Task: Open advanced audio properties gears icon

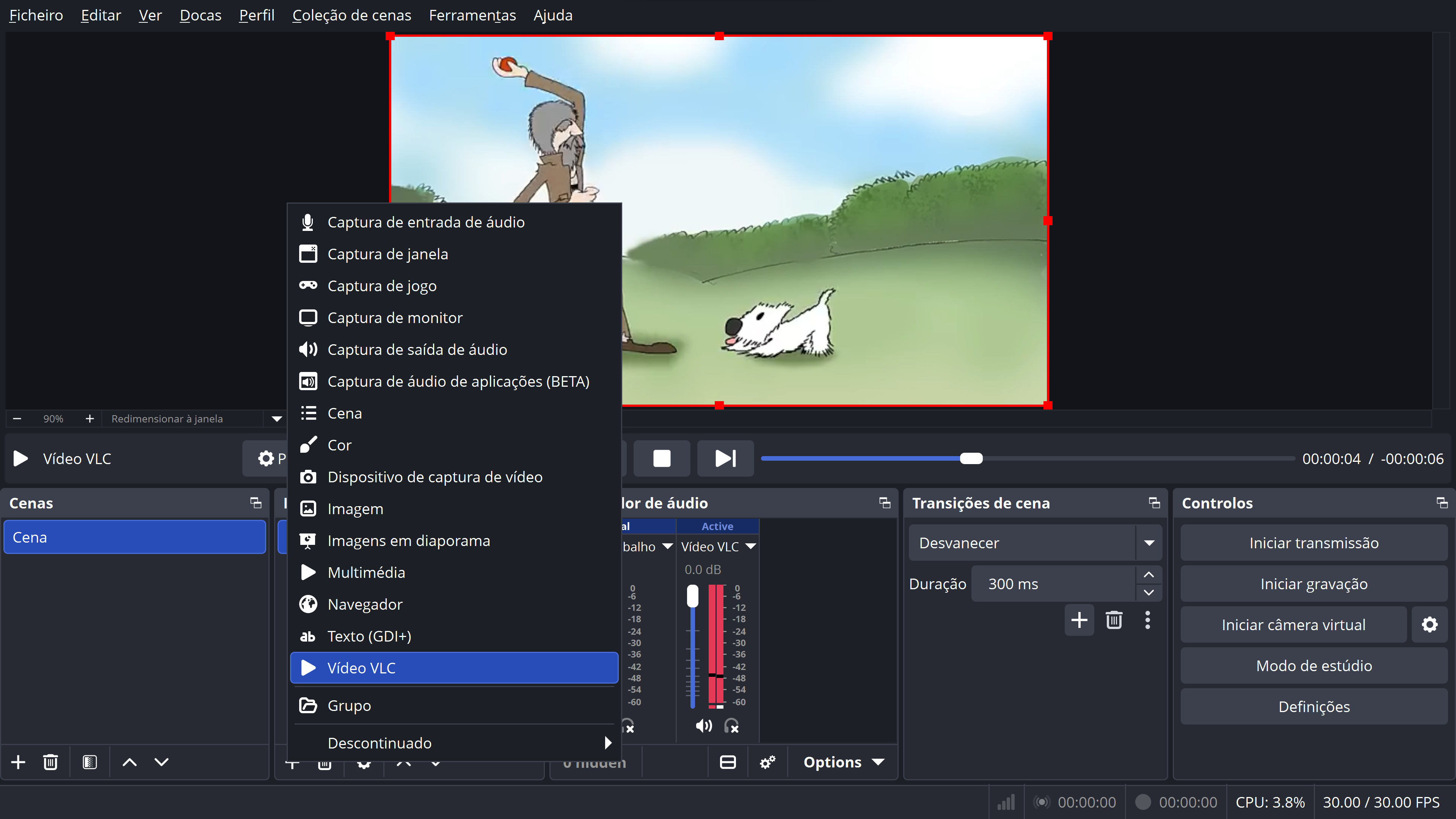Action: [767, 763]
